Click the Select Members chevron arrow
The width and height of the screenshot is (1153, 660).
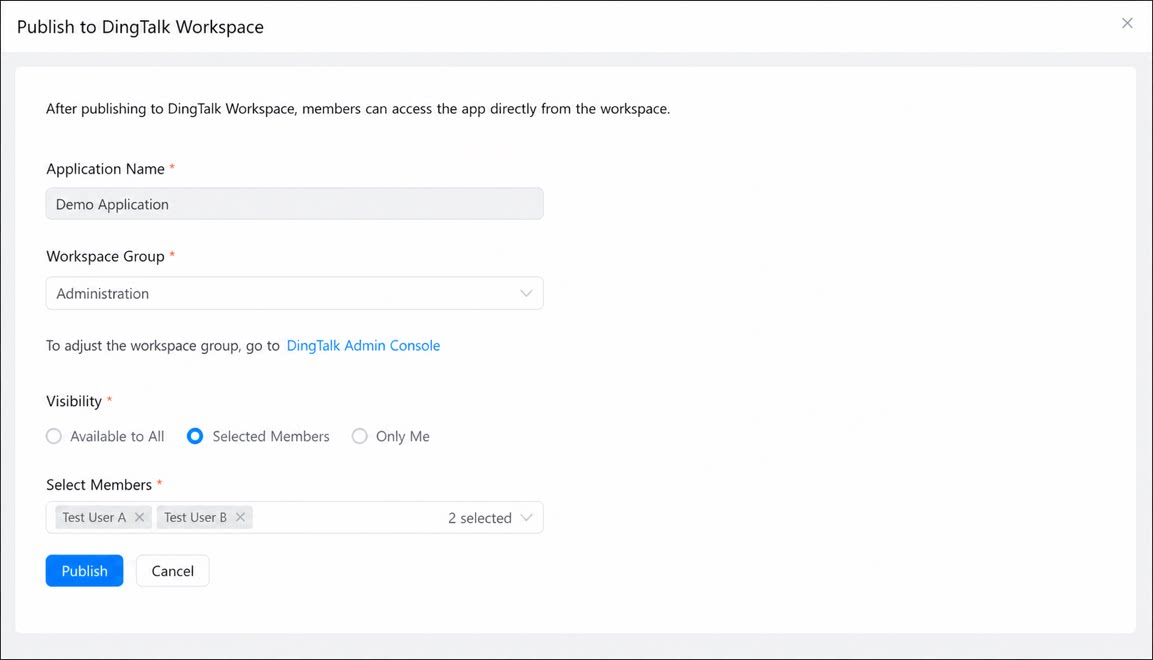[x=526, y=517]
